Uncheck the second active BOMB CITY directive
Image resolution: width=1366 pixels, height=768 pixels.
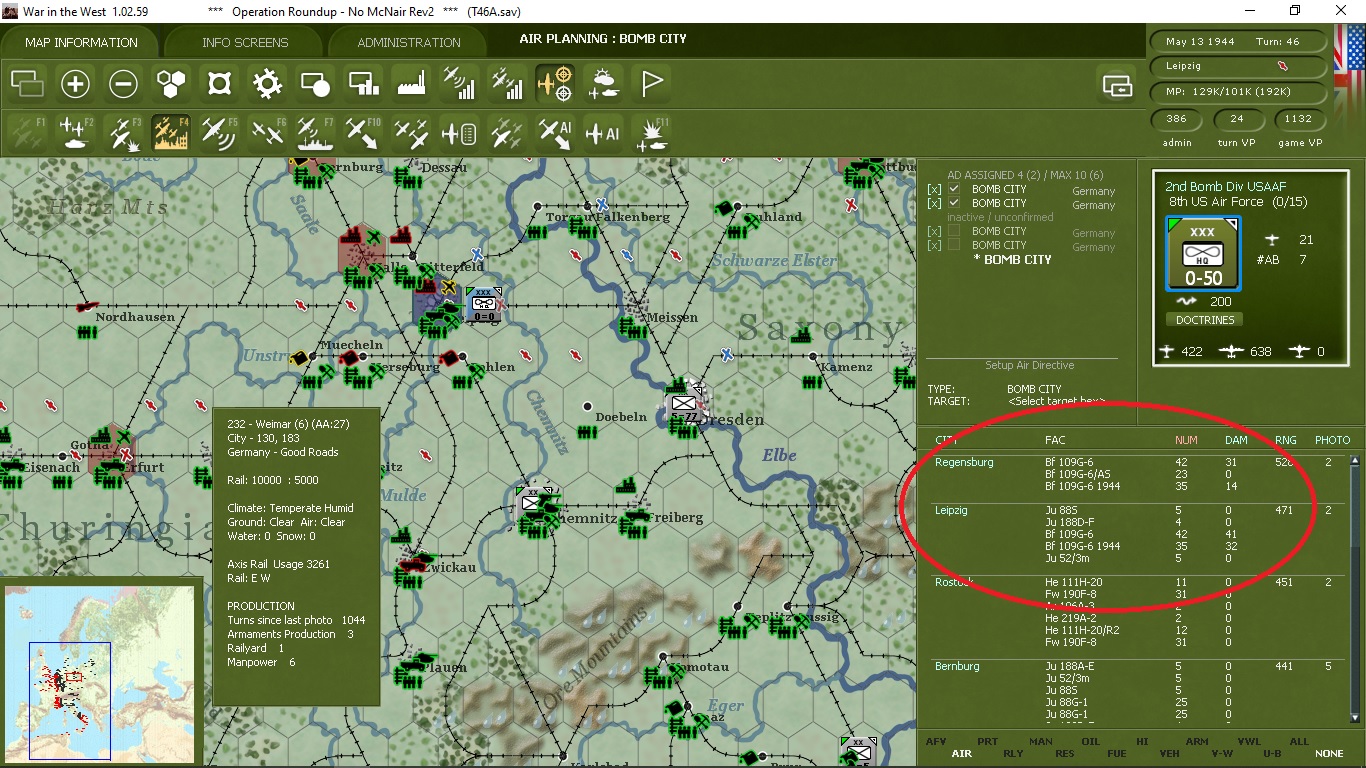pos(954,203)
